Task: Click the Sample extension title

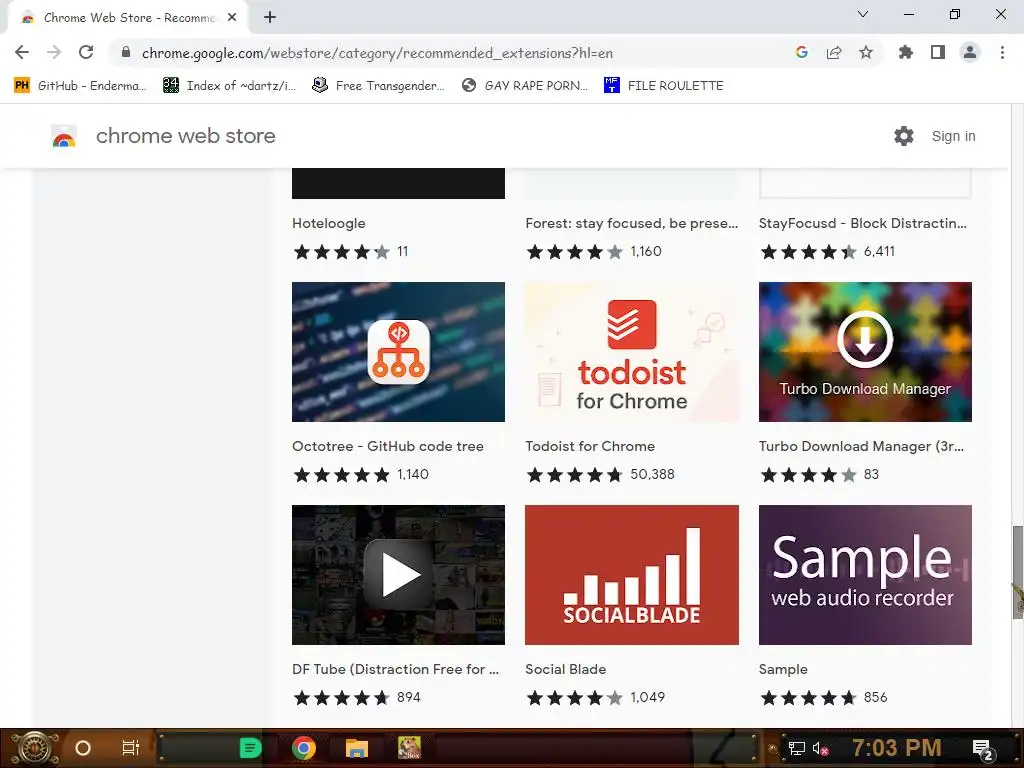Action: (783, 669)
